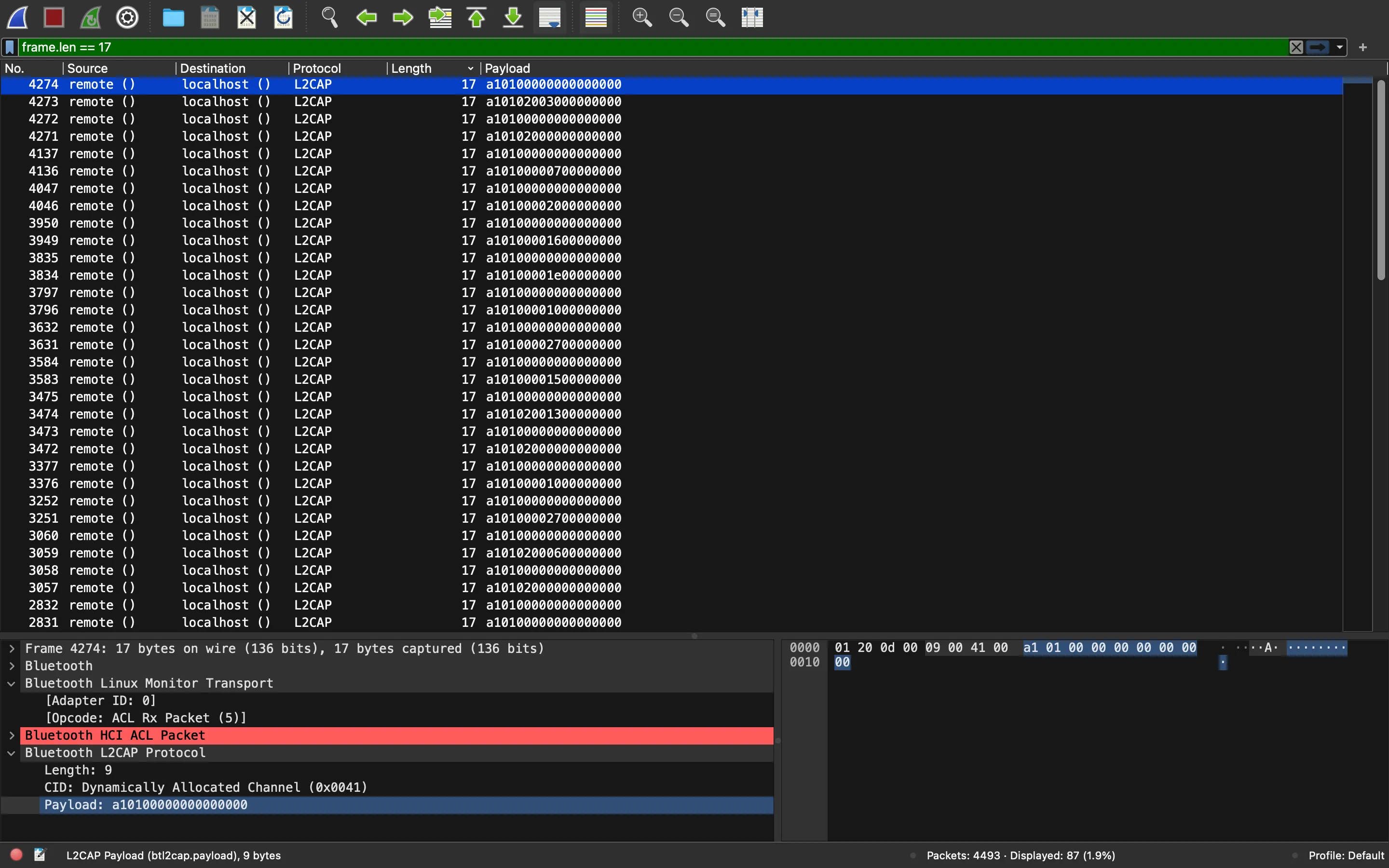Image resolution: width=1389 pixels, height=868 pixels.
Task: Go back to previous packet arrow
Action: tap(366, 17)
